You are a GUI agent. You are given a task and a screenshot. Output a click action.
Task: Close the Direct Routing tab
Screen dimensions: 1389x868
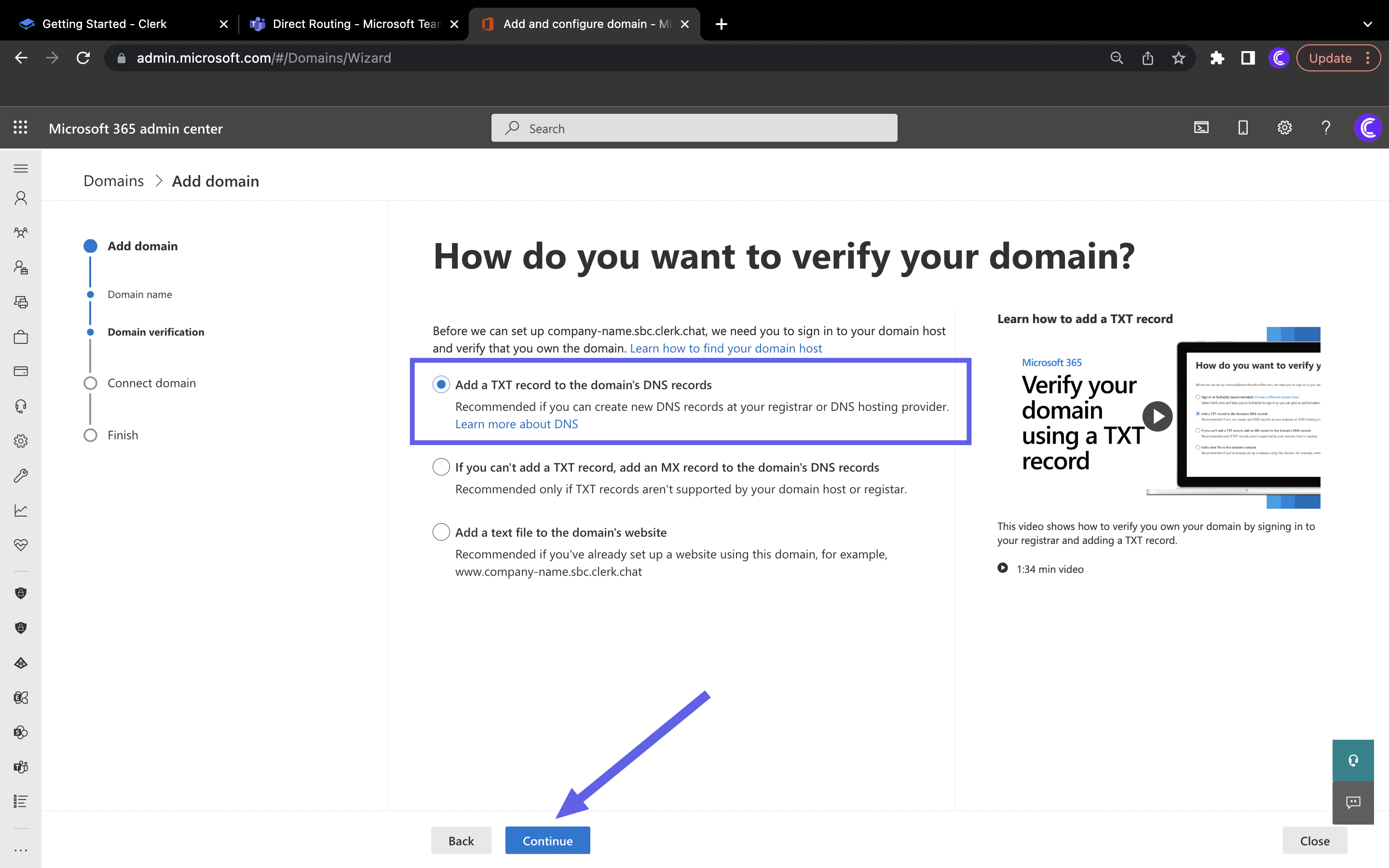tap(454, 24)
